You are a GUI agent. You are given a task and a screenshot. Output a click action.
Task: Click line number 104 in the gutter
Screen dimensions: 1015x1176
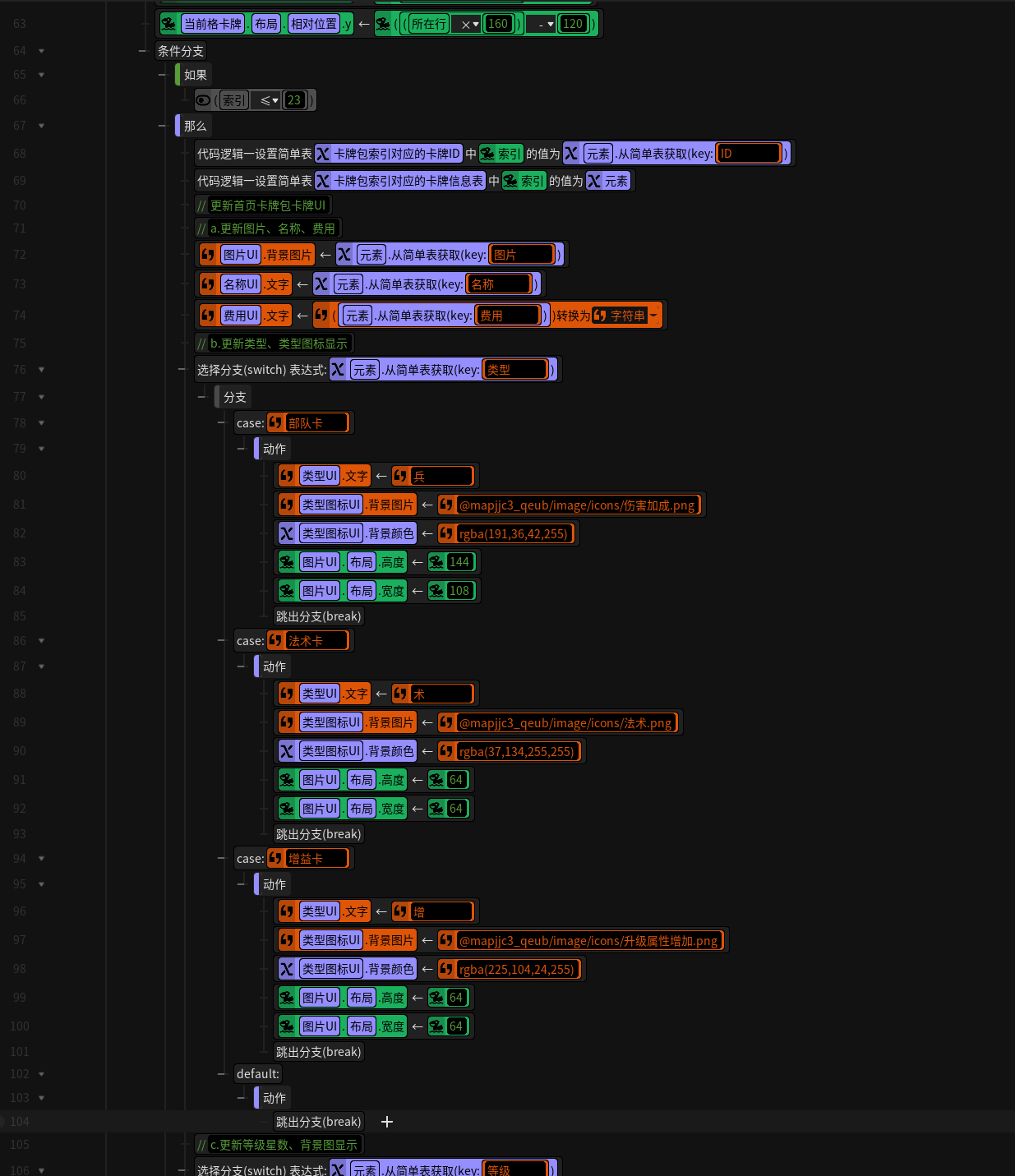click(20, 1122)
